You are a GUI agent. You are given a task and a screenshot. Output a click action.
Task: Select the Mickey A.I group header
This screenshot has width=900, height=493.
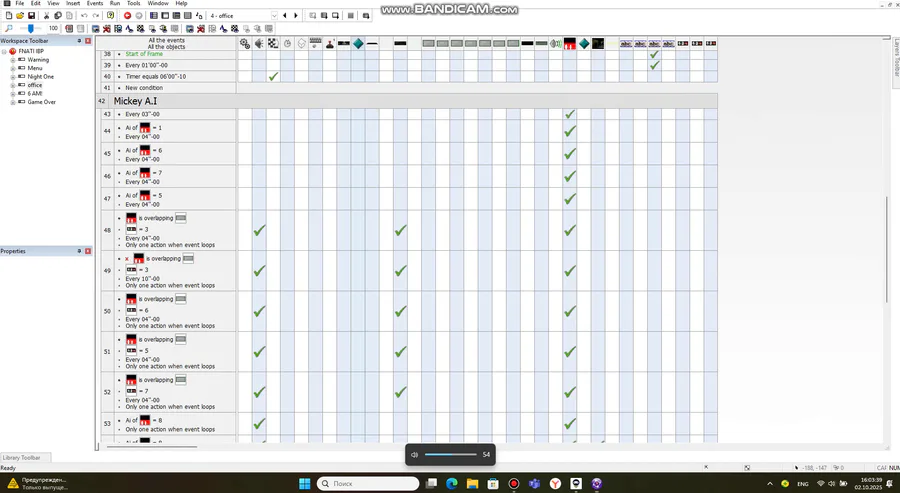(x=406, y=101)
